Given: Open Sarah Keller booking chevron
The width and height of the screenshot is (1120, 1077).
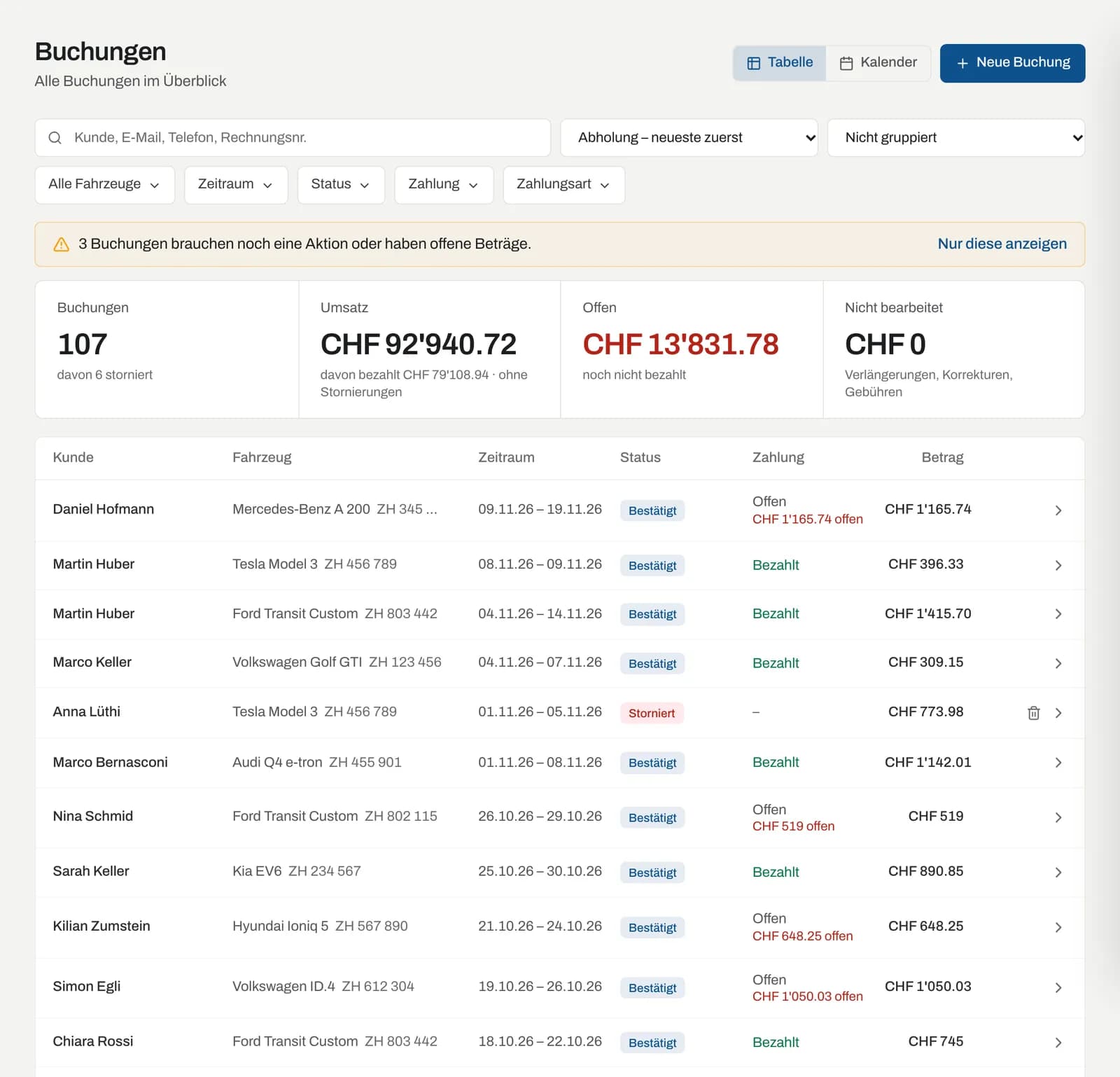Looking at the screenshot, I should [x=1058, y=873].
